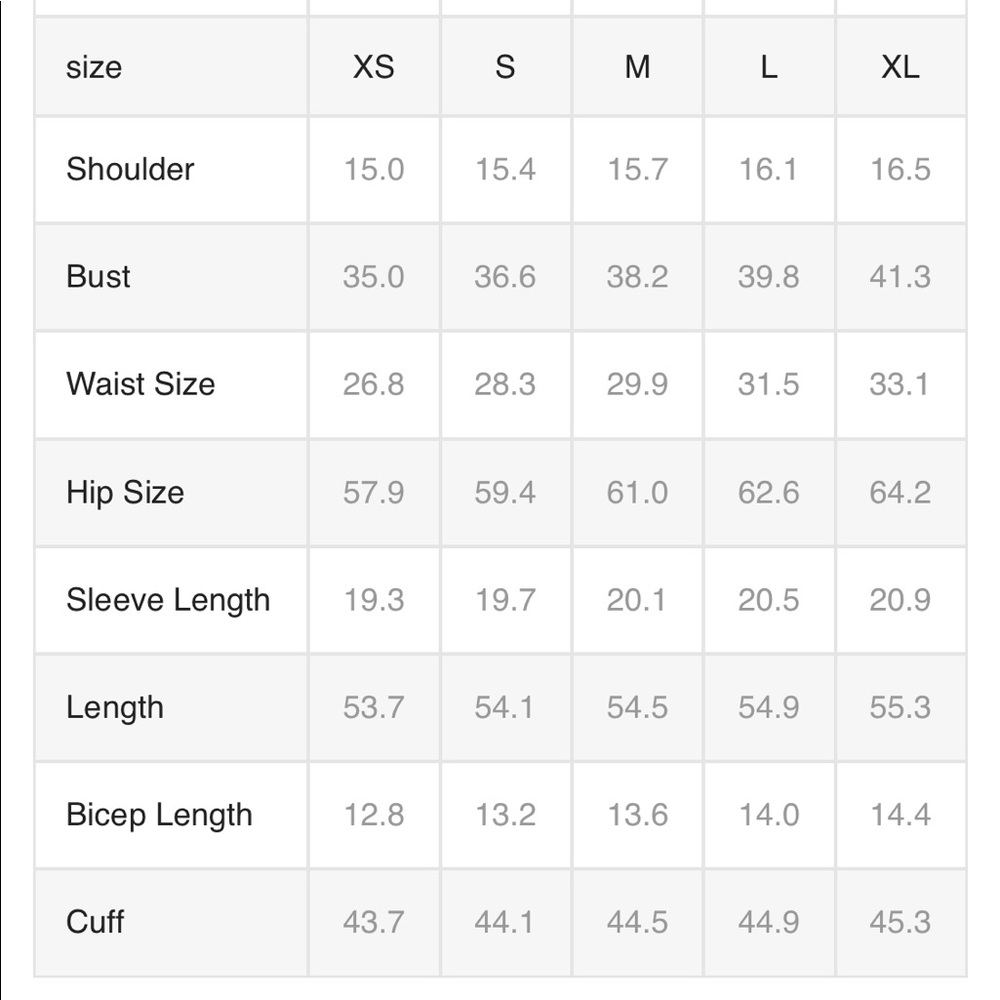Image resolution: width=1000 pixels, height=1000 pixels.
Task: Select the 31.5 Waist L cell
Action: coord(768,385)
